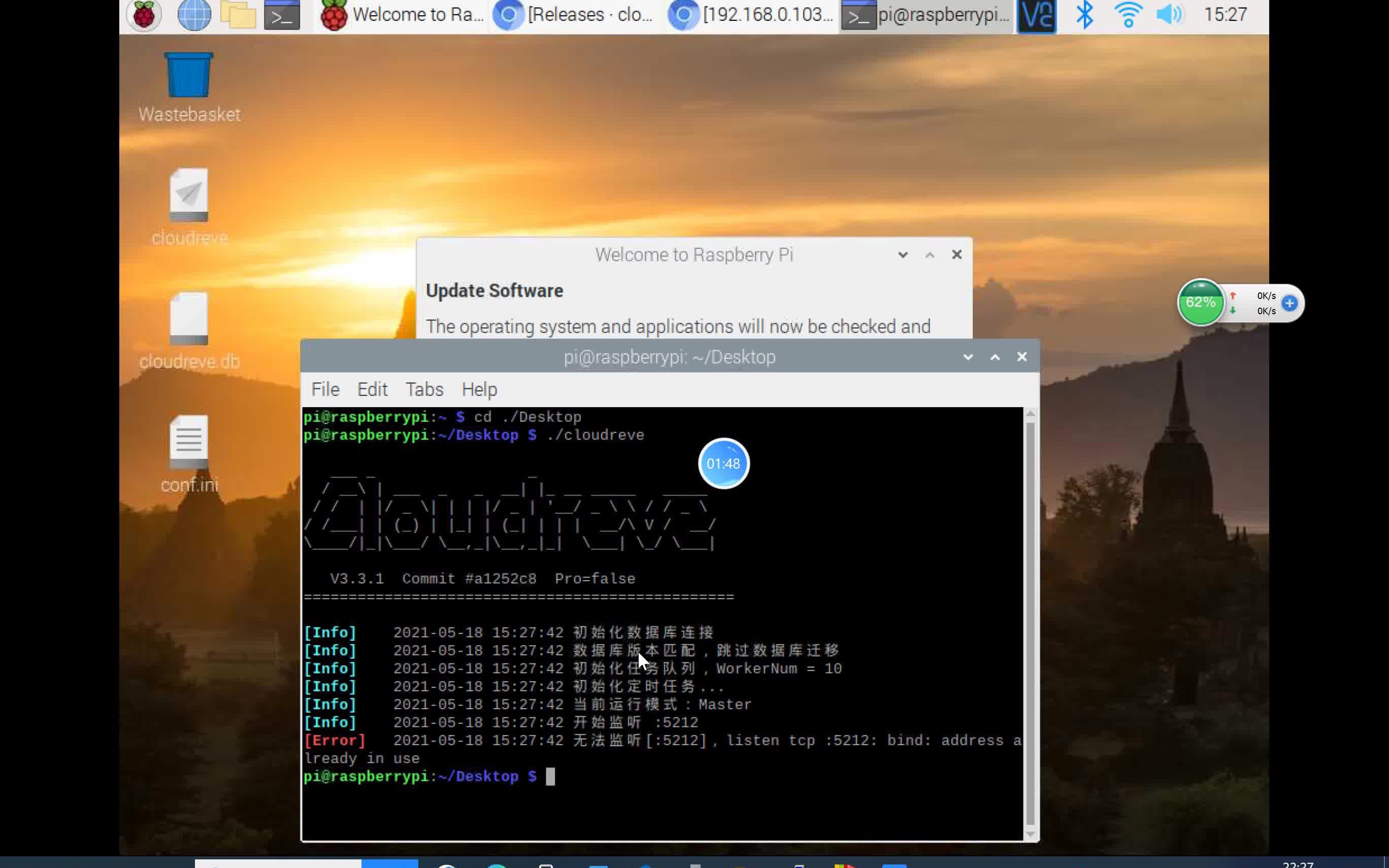Open the terminal Edit menu
This screenshot has width=1389, height=868.
point(372,390)
